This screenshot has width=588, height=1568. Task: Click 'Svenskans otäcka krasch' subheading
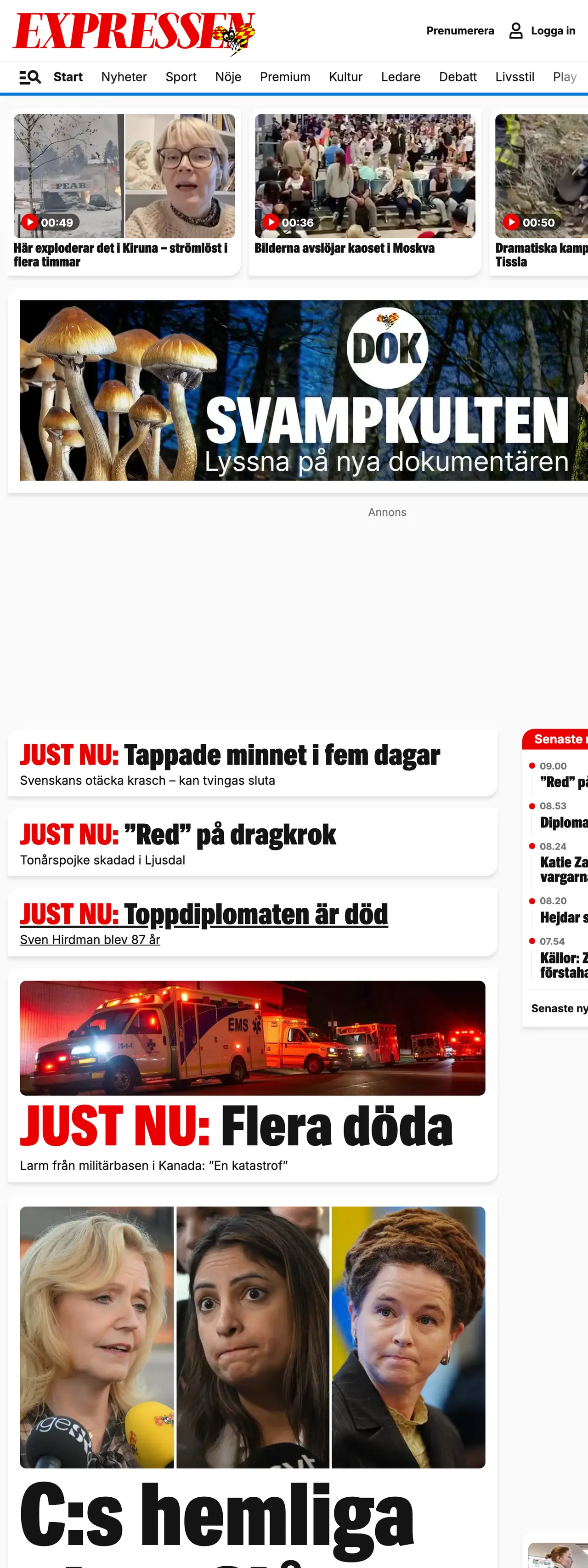tap(147, 781)
